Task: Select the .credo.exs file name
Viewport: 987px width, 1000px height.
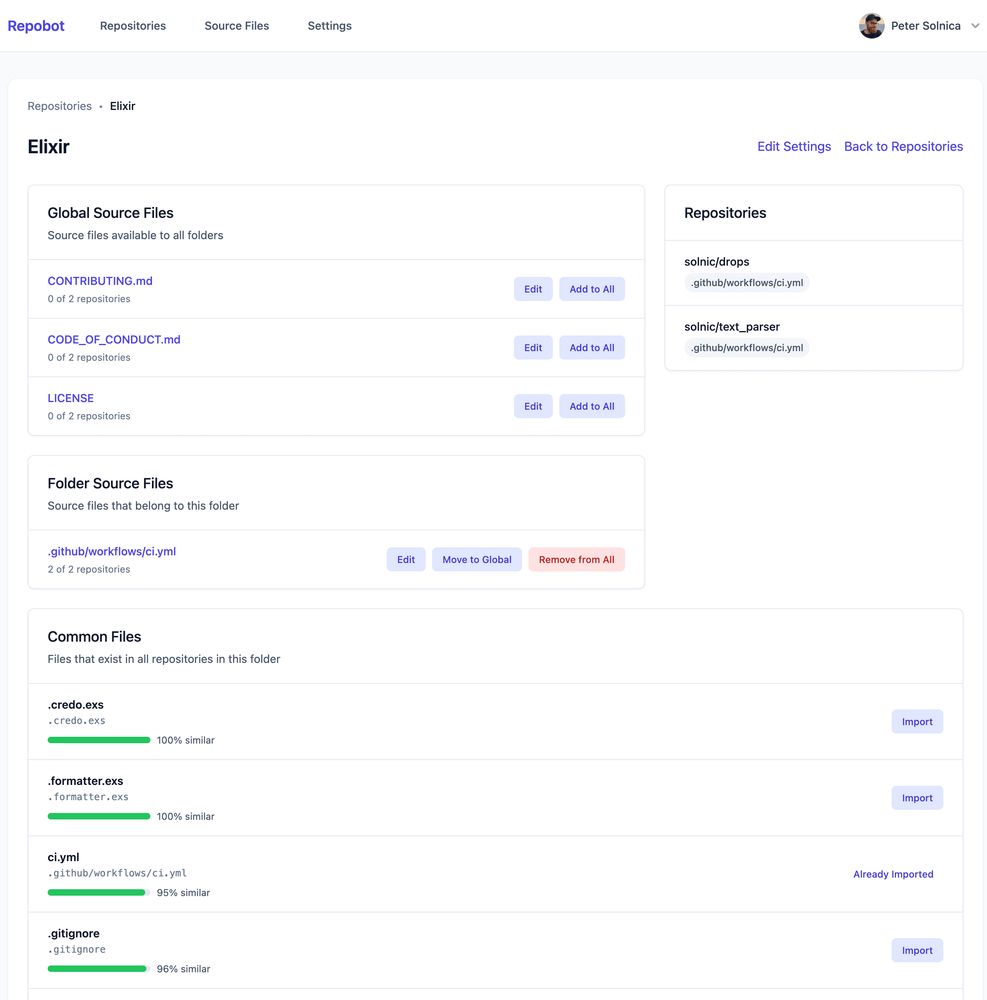Action: (75, 705)
